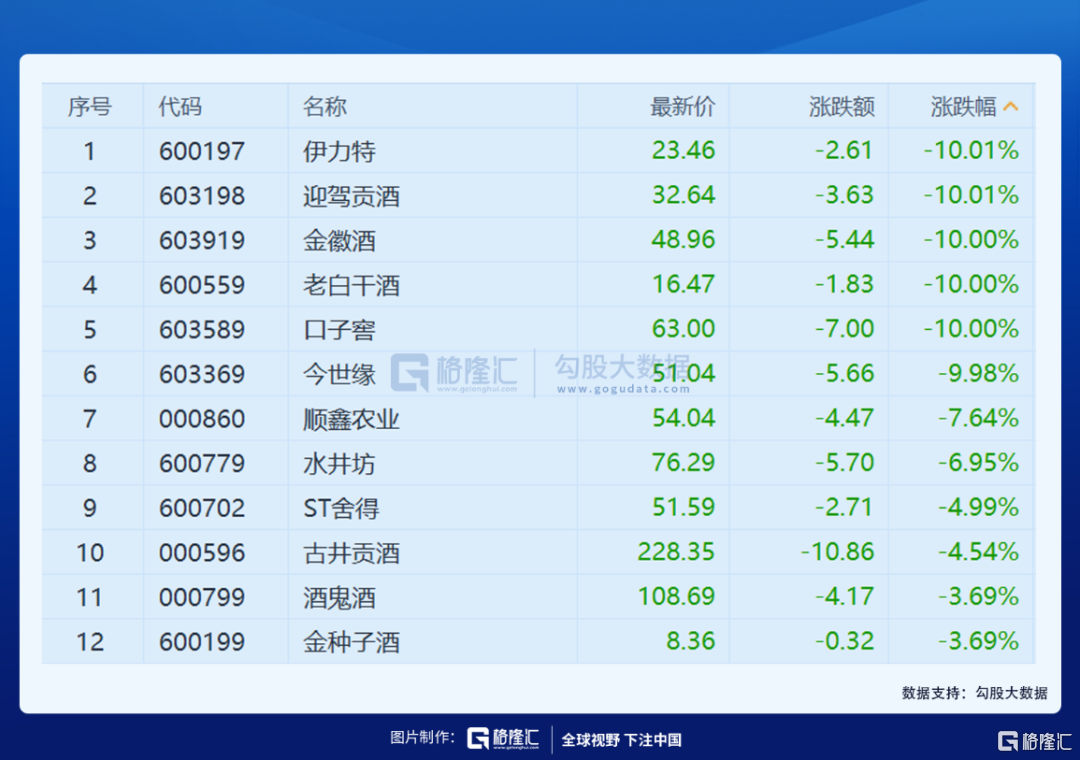Click the 图片制作 label in the footer
1080x760 pixels.
422,738
